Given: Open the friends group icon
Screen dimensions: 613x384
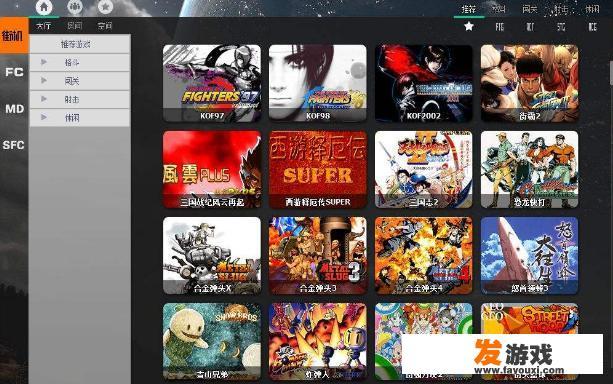Looking at the screenshot, I should tap(75, 7).
